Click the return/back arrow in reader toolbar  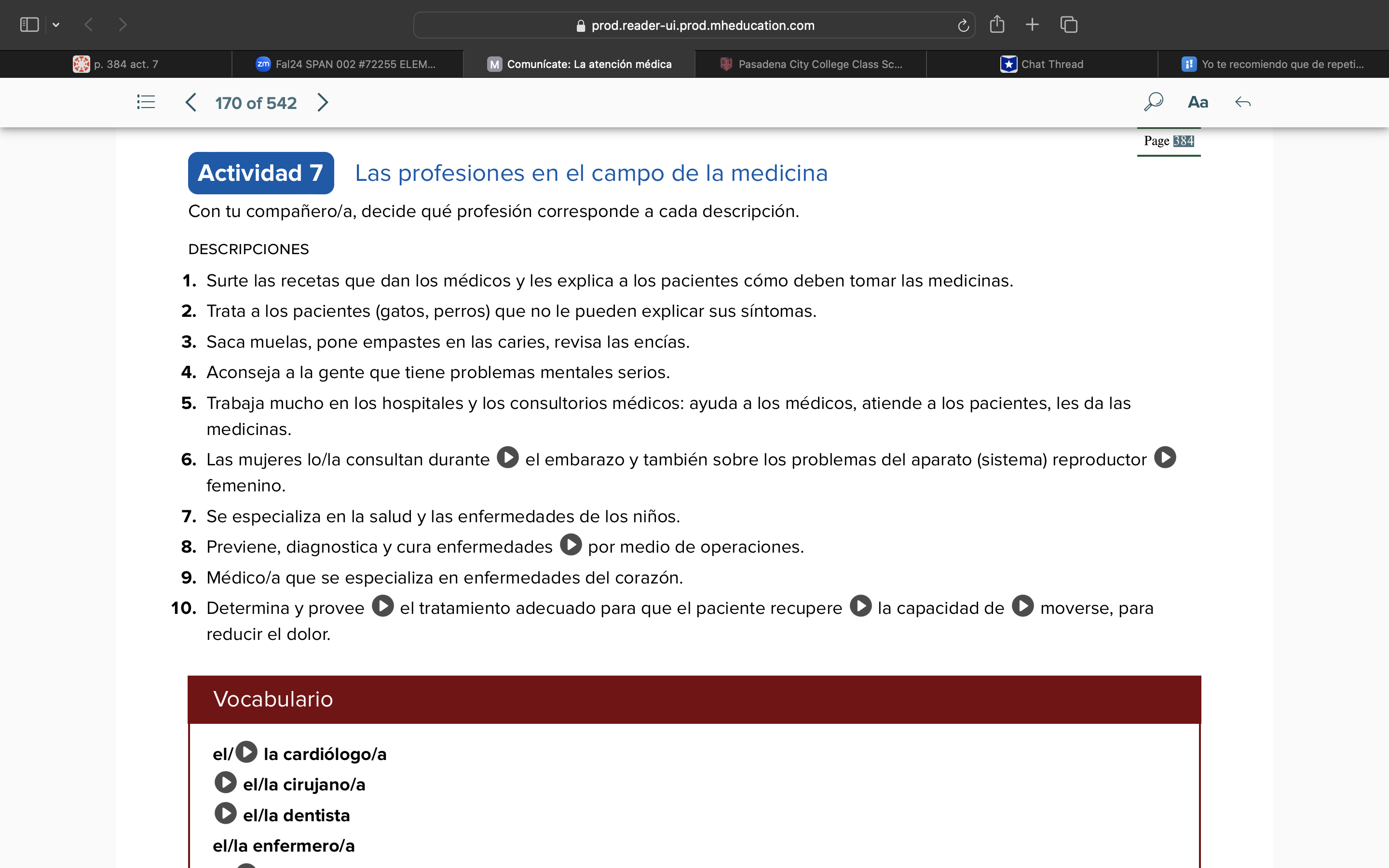point(1243,102)
